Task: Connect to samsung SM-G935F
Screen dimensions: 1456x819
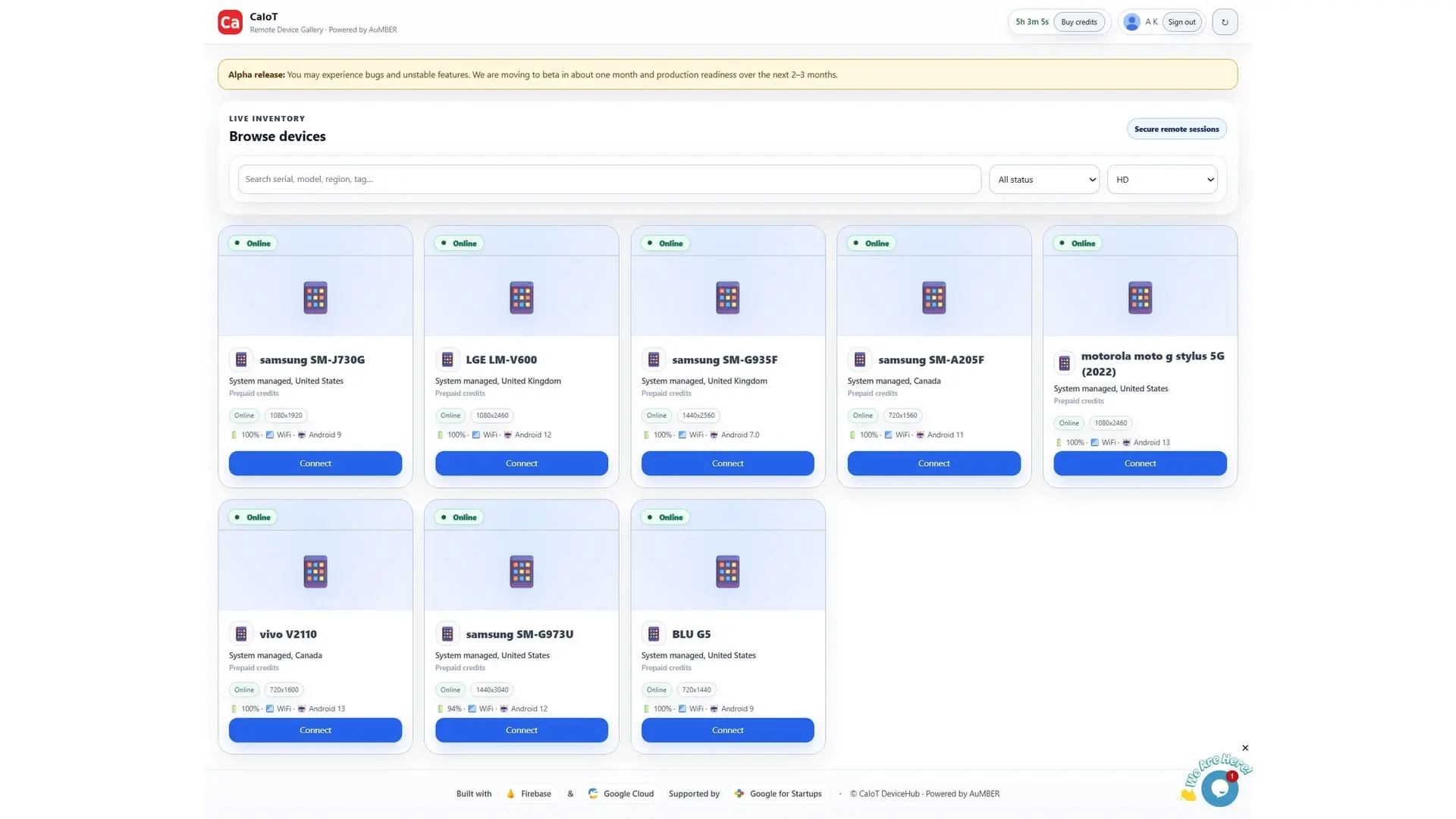Action: click(x=728, y=463)
